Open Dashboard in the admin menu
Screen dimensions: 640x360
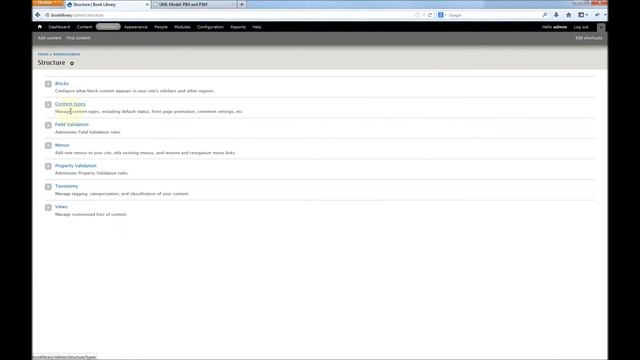(x=59, y=27)
